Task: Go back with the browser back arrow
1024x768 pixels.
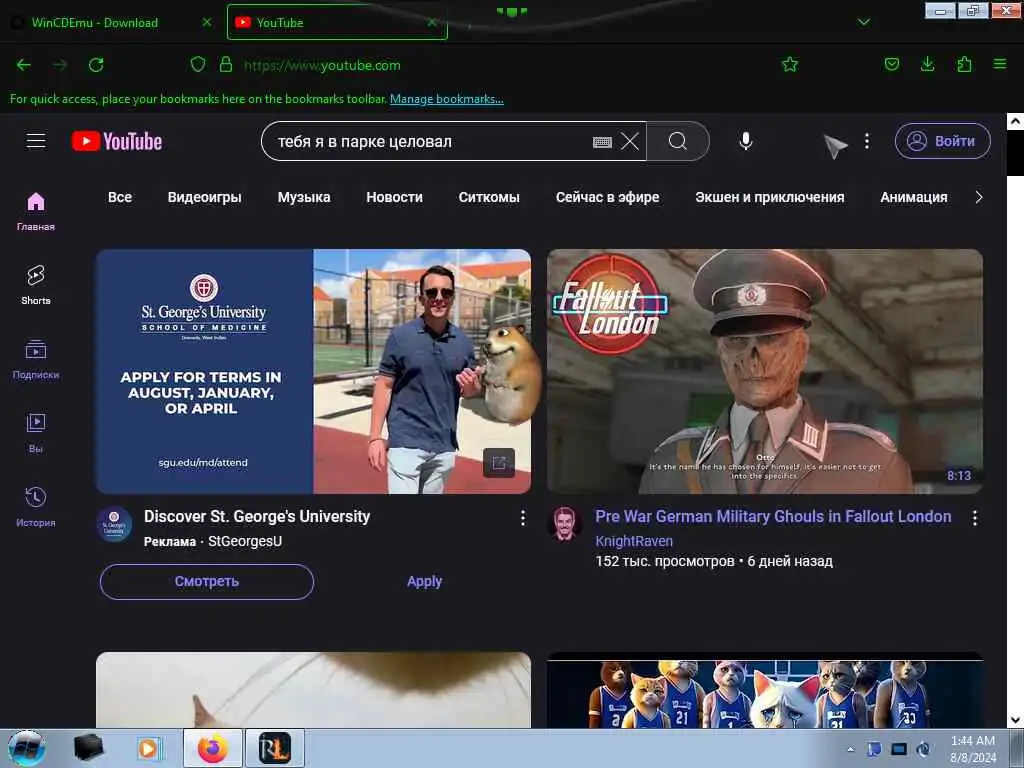Action: pyautogui.click(x=24, y=65)
